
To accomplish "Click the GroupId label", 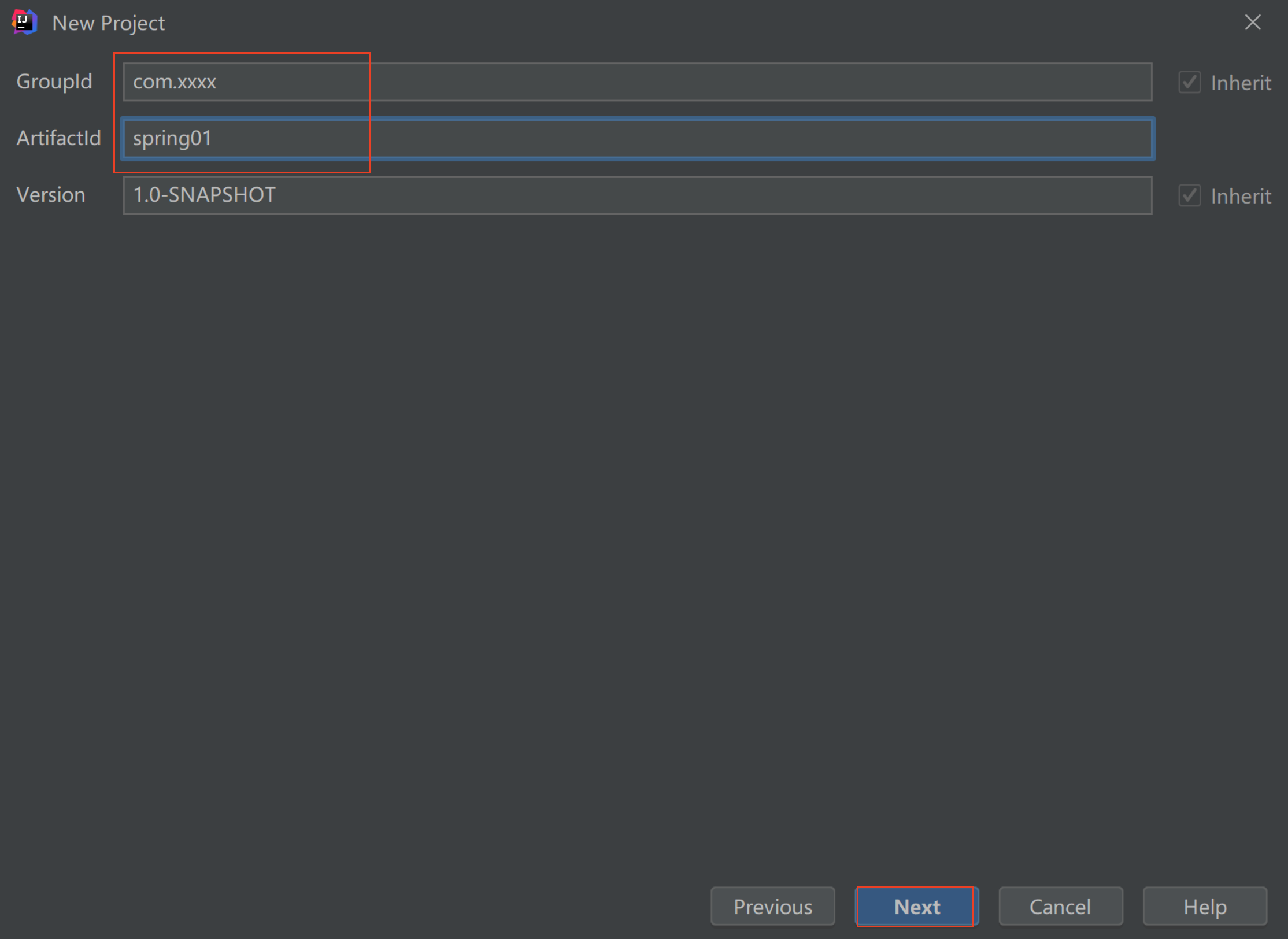I will point(54,82).
